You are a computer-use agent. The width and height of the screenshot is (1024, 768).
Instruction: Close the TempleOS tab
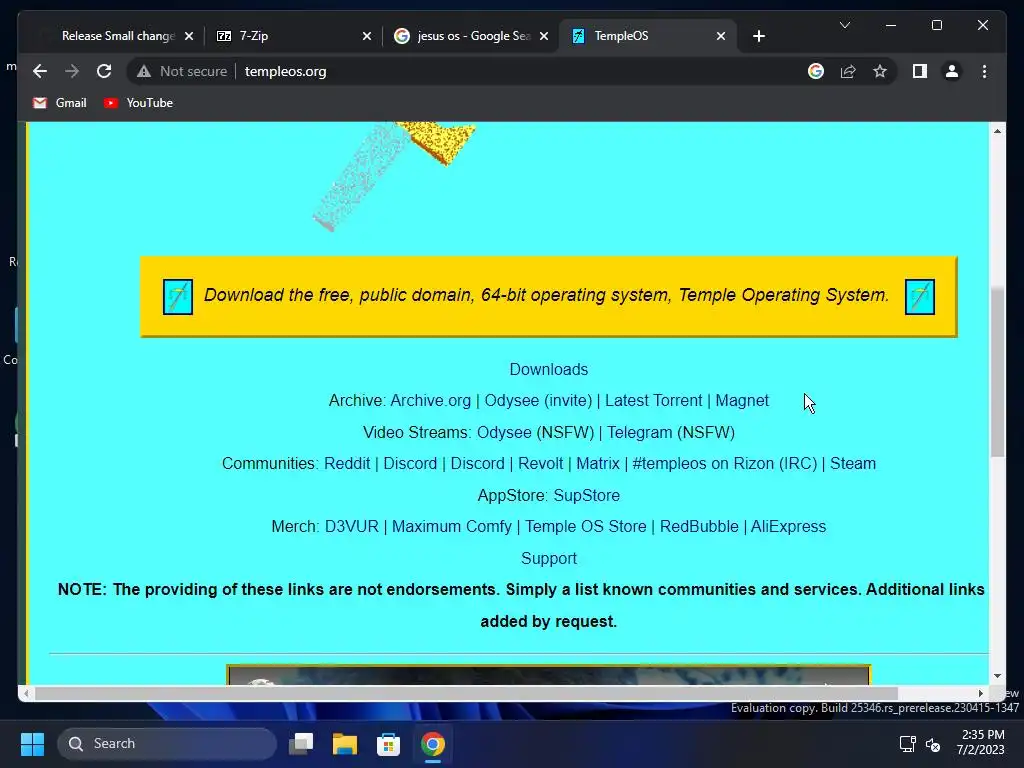[x=720, y=36]
